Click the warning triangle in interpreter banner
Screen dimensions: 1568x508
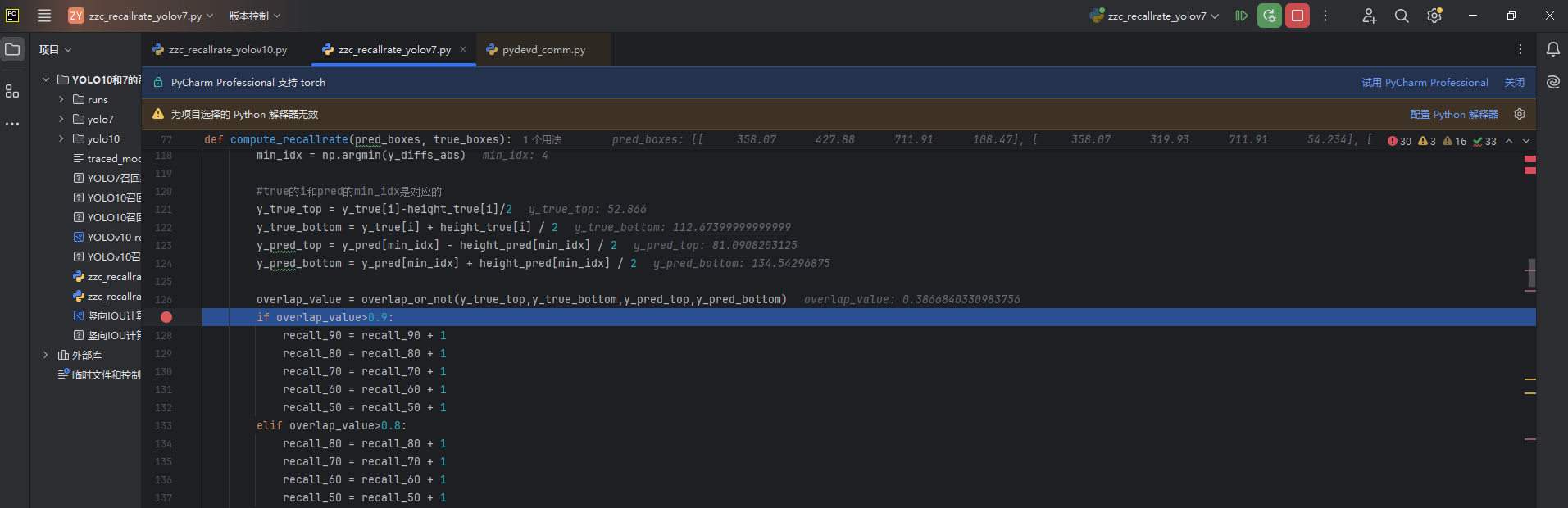[x=158, y=114]
